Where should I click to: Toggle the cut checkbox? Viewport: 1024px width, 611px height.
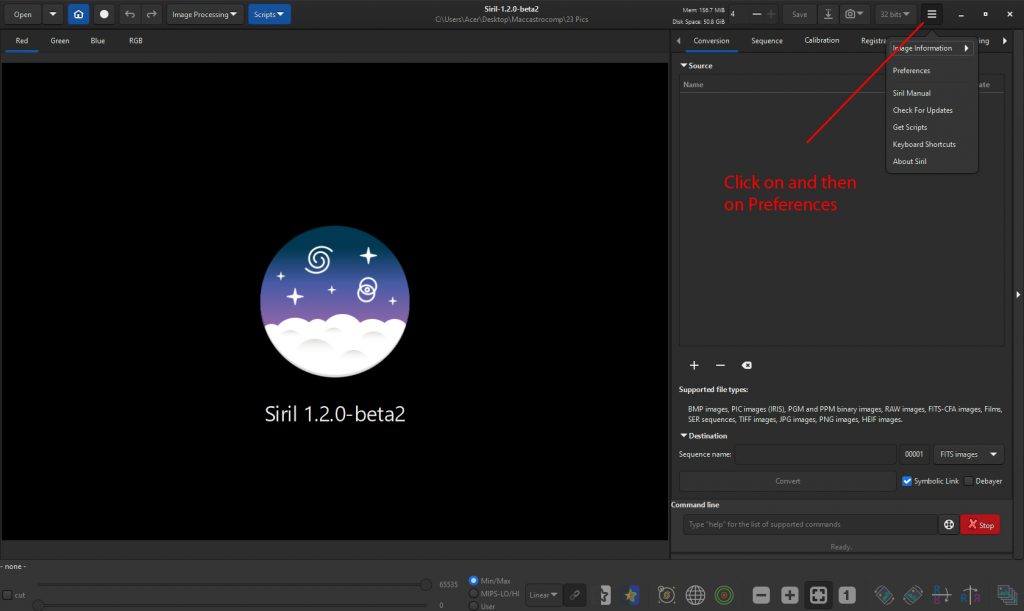(x=7, y=595)
